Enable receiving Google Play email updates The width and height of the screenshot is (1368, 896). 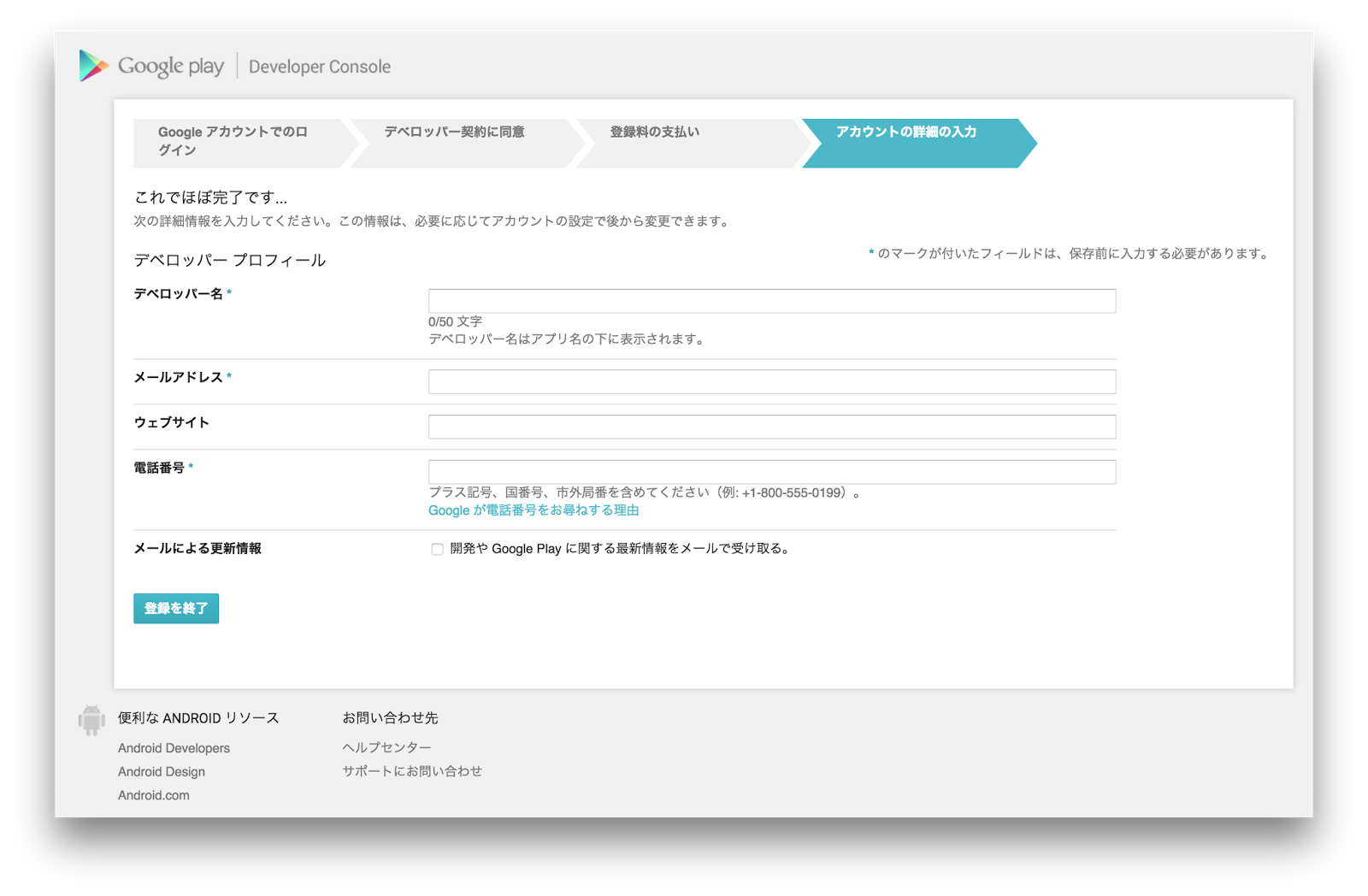pyautogui.click(x=437, y=548)
